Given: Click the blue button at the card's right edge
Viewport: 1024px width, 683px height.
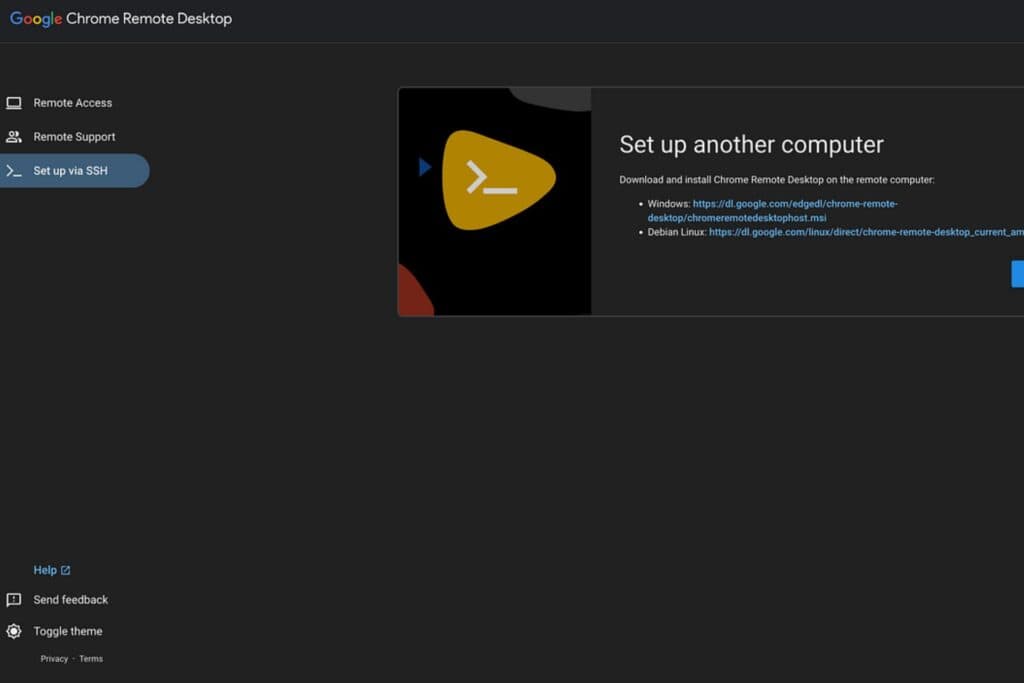Looking at the screenshot, I should pos(1019,274).
